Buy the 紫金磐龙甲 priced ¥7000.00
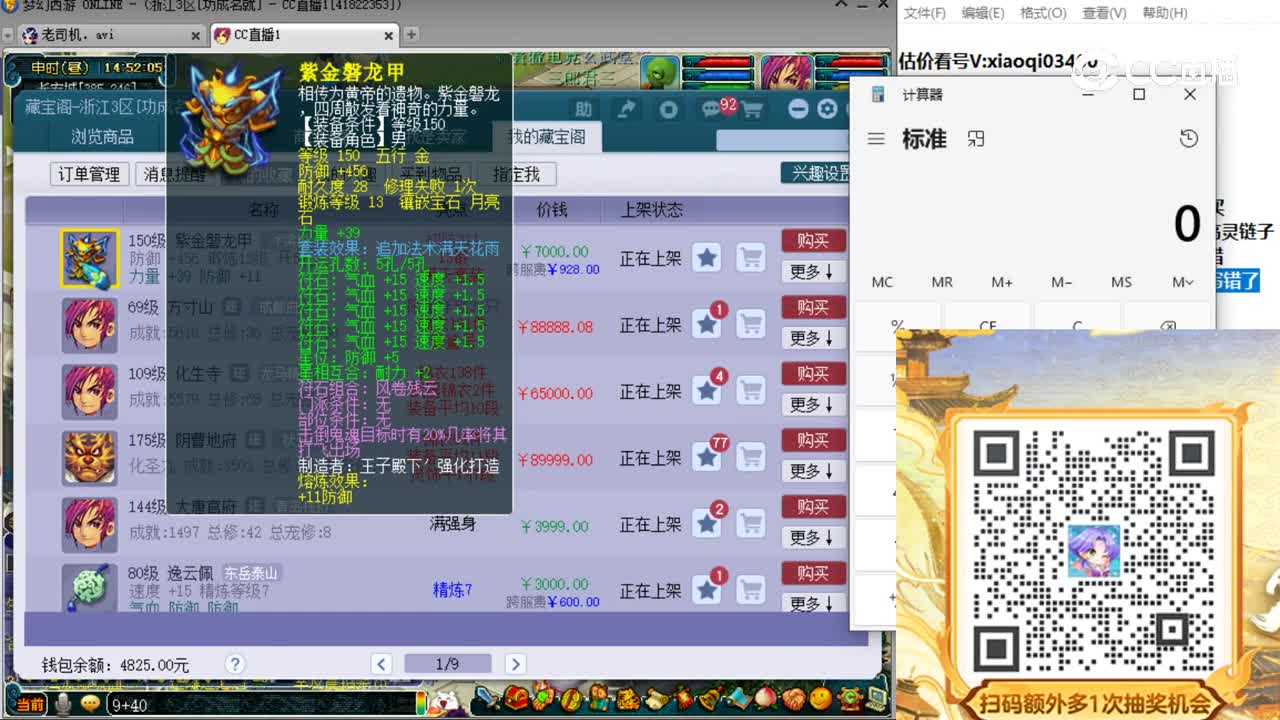Image resolution: width=1280 pixels, height=720 pixels. pos(814,241)
